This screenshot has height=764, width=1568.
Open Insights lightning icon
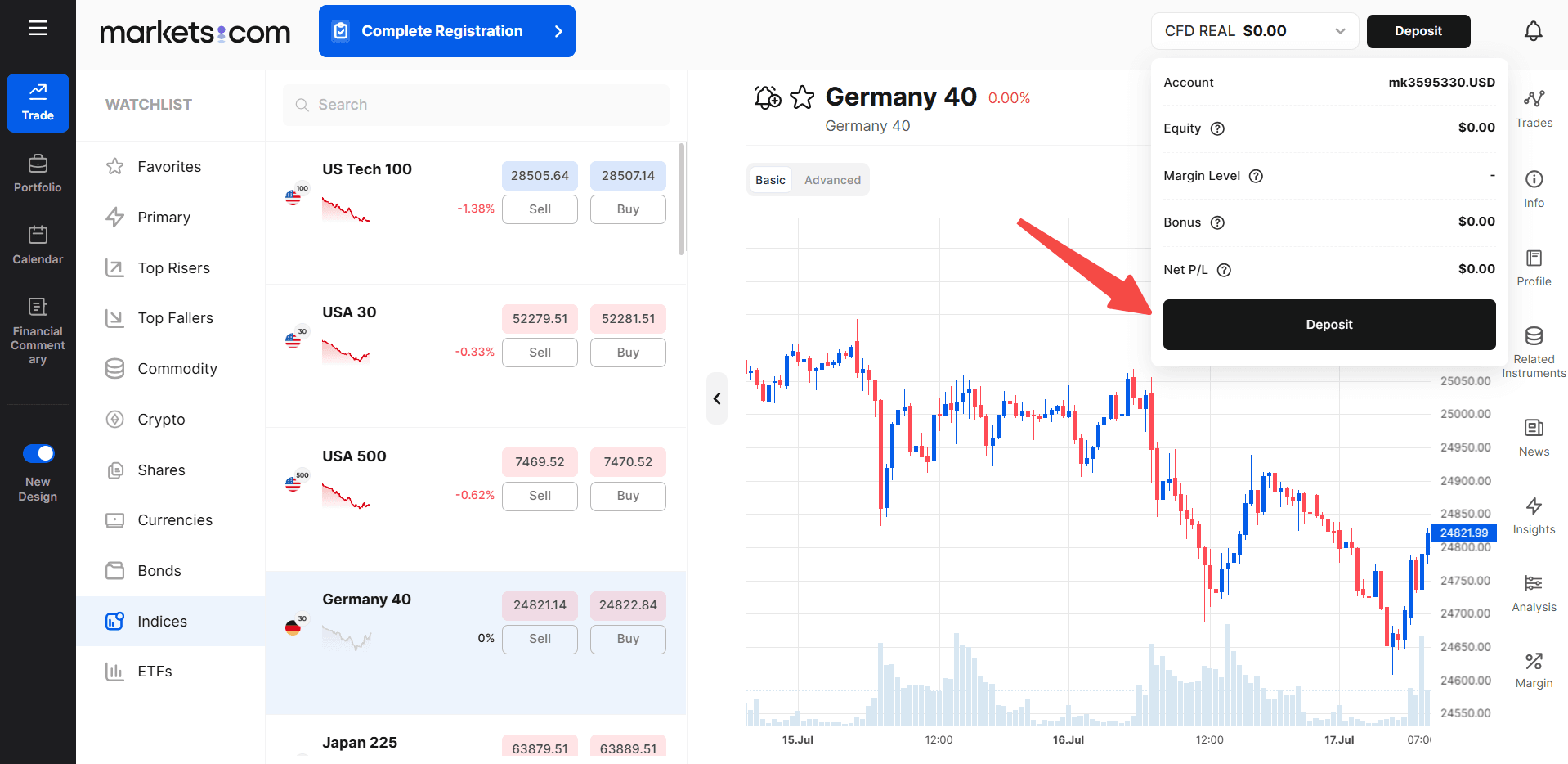pos(1534,506)
